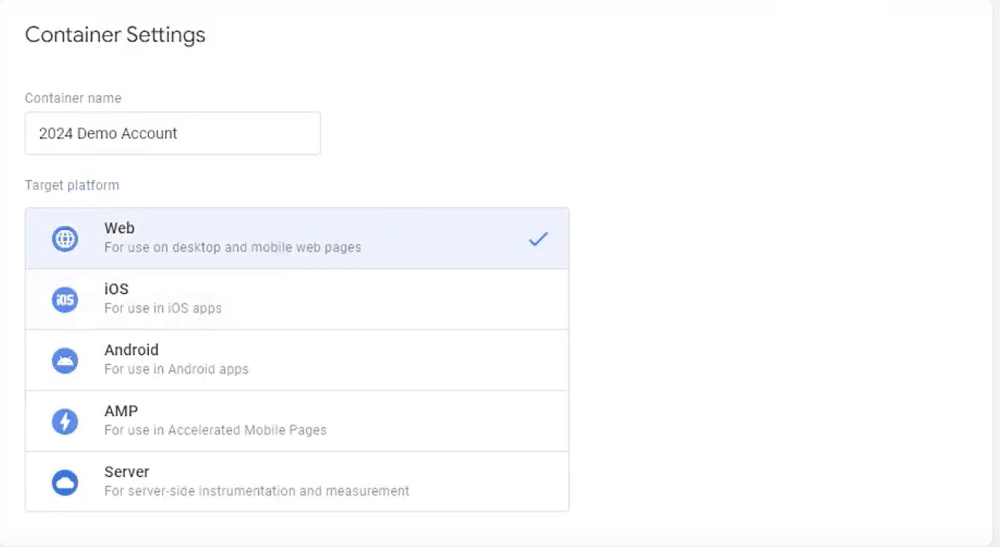Image resolution: width=1000 pixels, height=547 pixels.
Task: Click the 'Web' platform title
Action: click(x=119, y=228)
